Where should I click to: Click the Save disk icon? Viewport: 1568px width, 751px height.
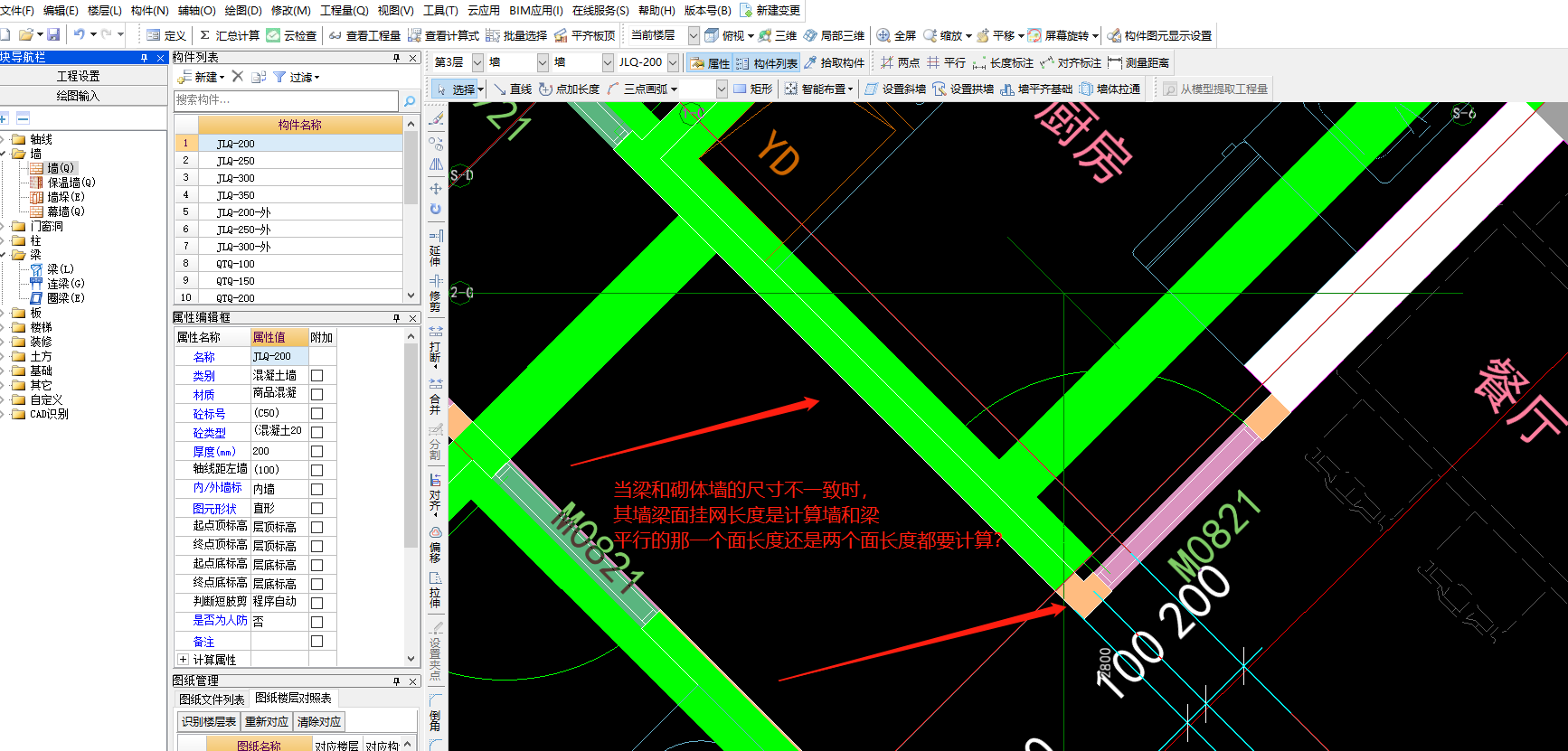[53, 34]
